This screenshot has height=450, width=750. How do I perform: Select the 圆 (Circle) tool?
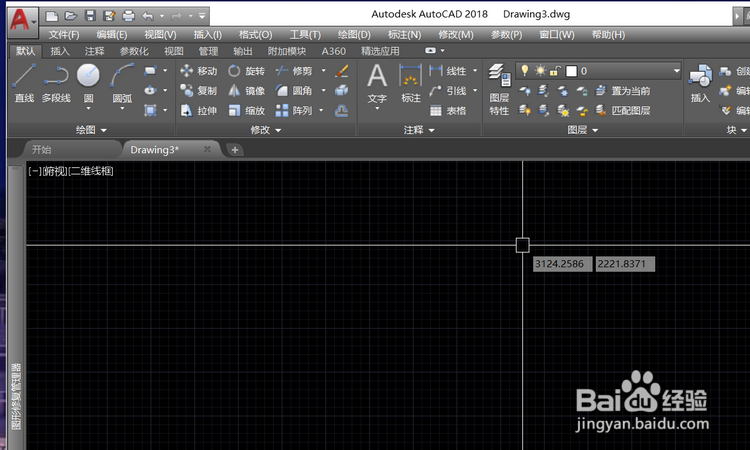pos(88,83)
